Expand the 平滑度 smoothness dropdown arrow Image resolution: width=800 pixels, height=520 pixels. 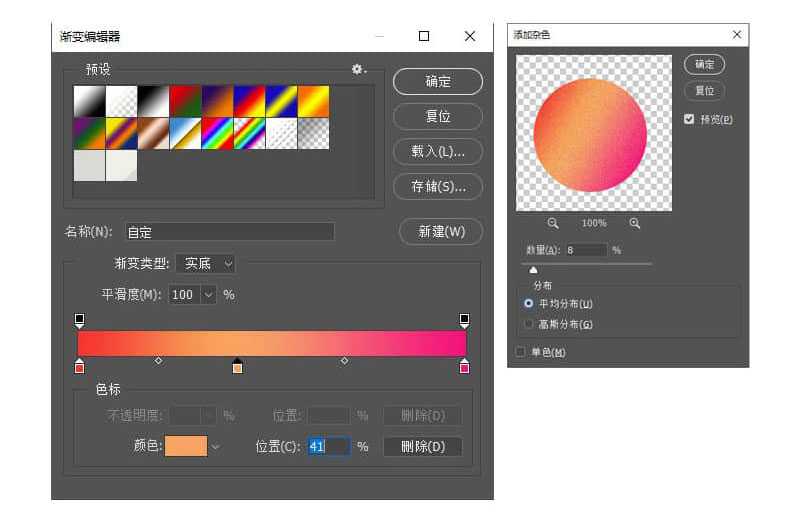pos(208,295)
